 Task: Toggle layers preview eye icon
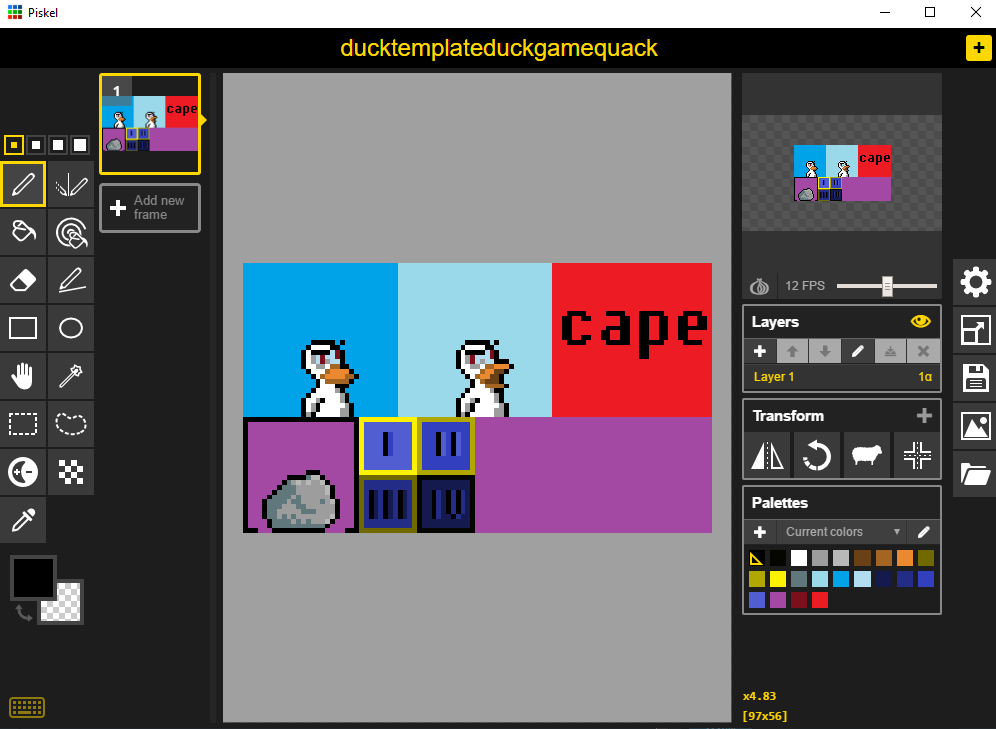(920, 321)
